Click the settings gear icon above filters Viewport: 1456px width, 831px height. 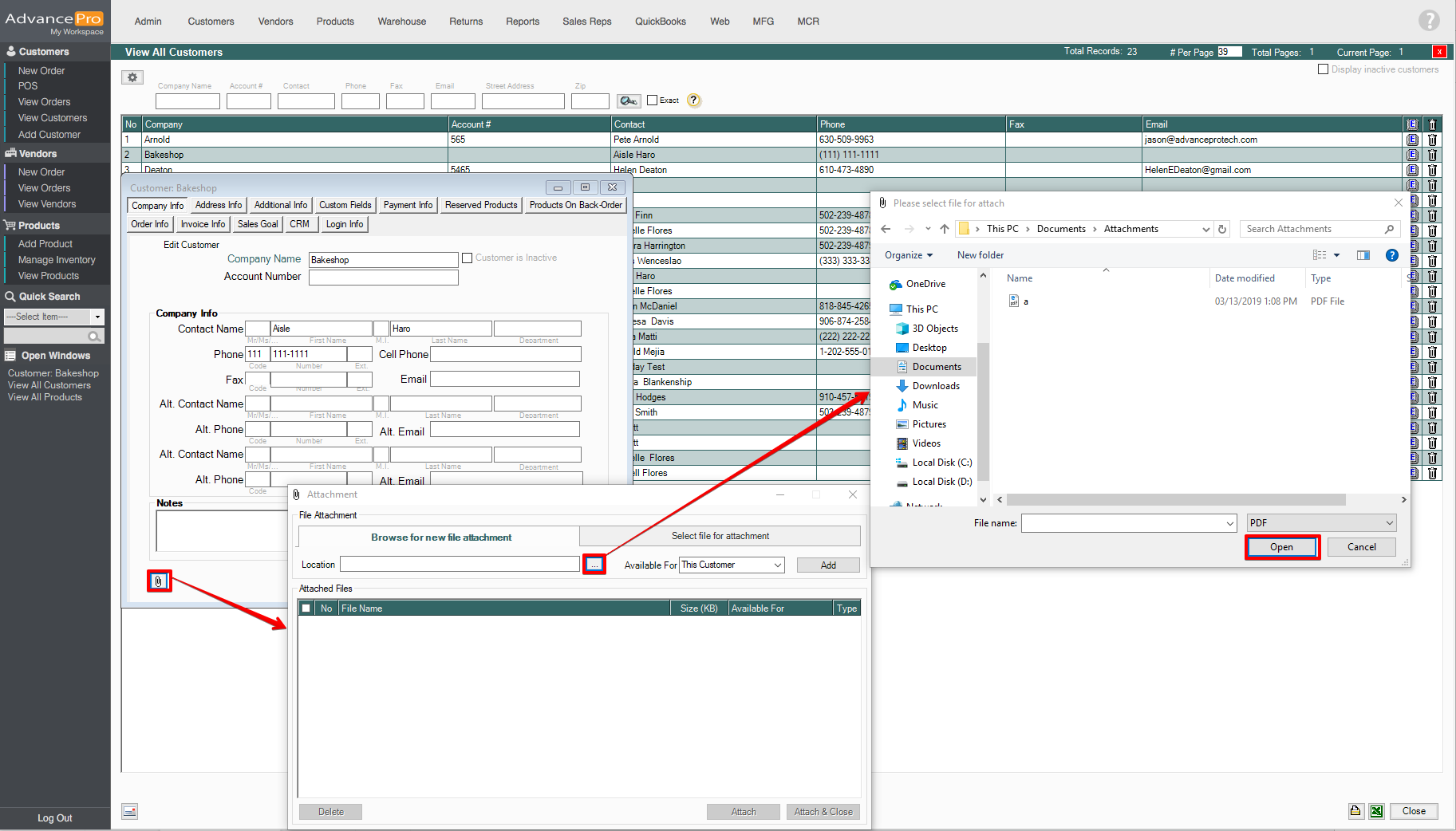click(x=132, y=77)
